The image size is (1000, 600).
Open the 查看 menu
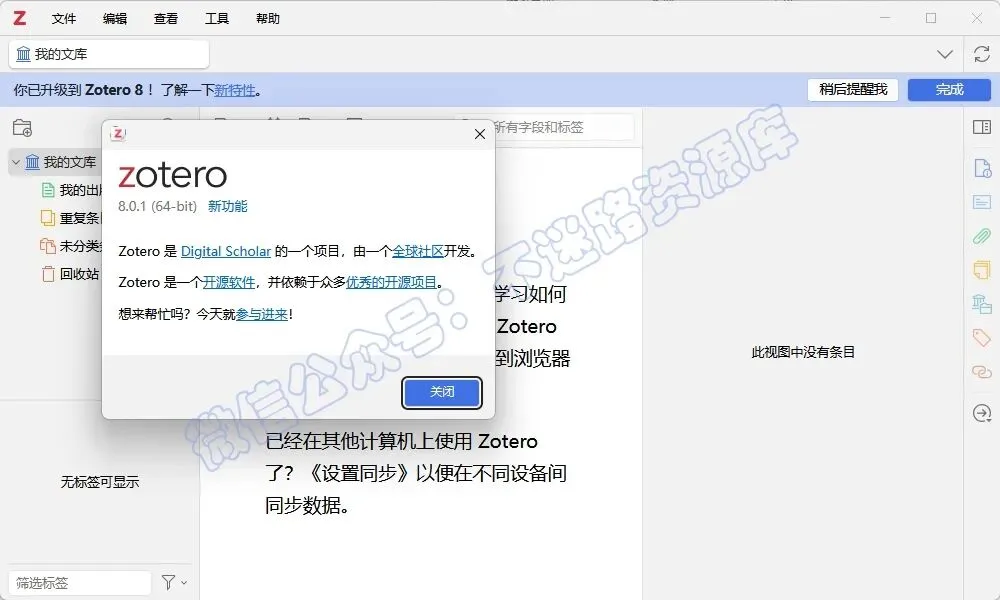166,18
